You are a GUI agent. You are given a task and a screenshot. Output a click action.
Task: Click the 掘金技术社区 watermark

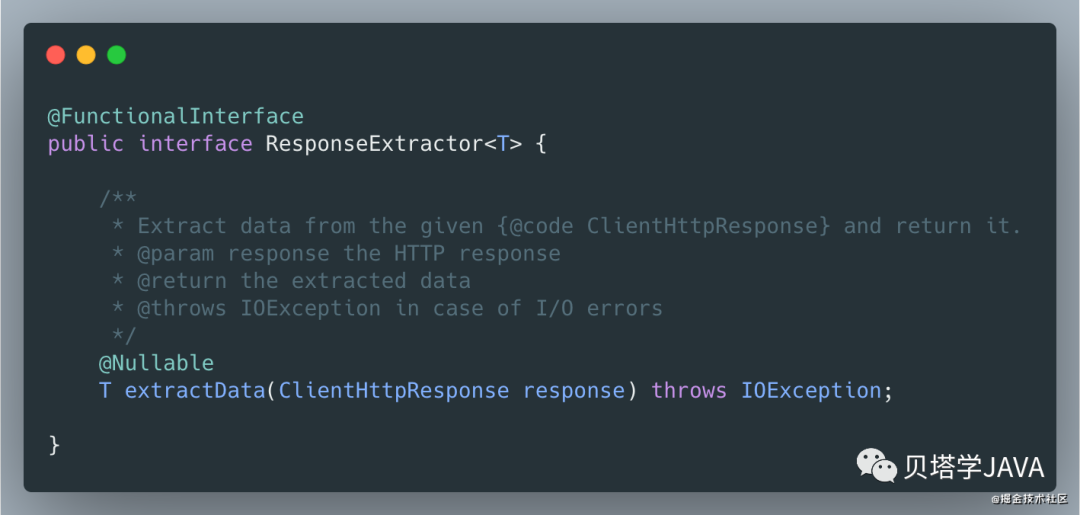click(1029, 498)
